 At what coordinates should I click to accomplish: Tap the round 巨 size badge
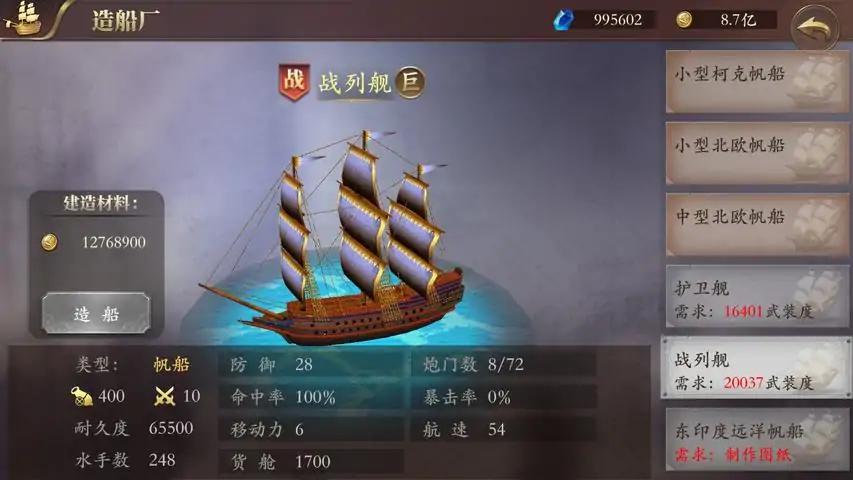[x=410, y=82]
